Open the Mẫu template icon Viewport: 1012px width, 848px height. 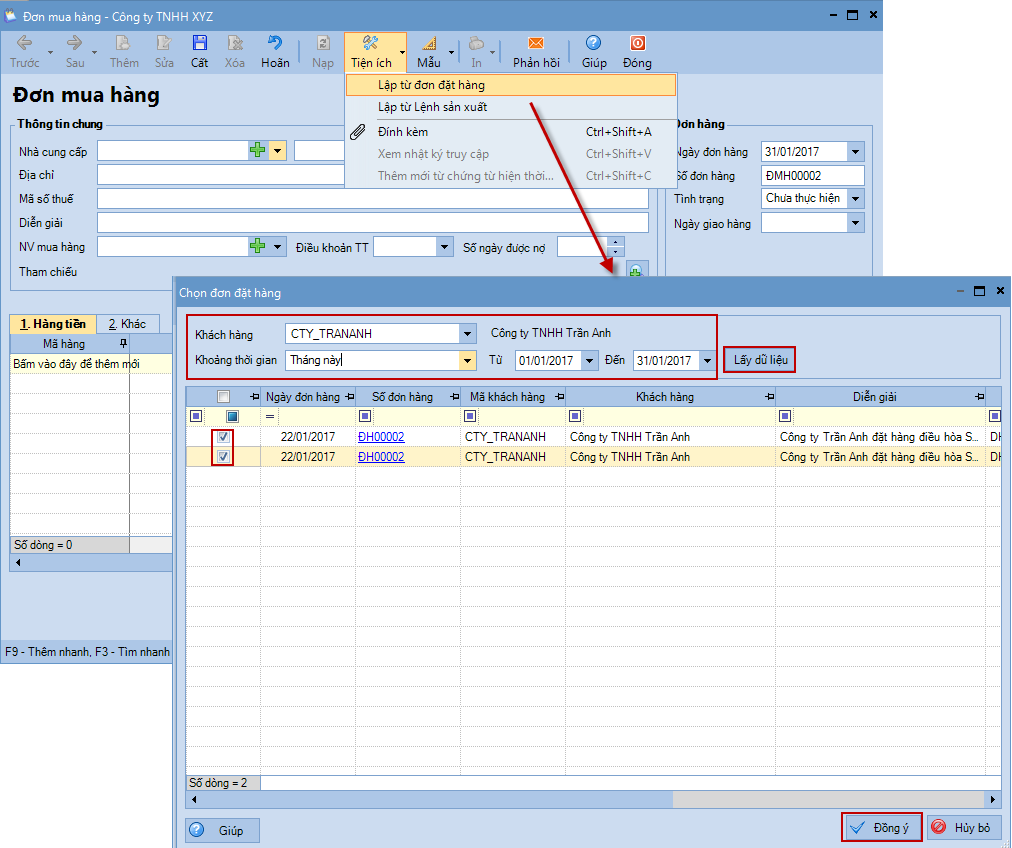[x=429, y=44]
